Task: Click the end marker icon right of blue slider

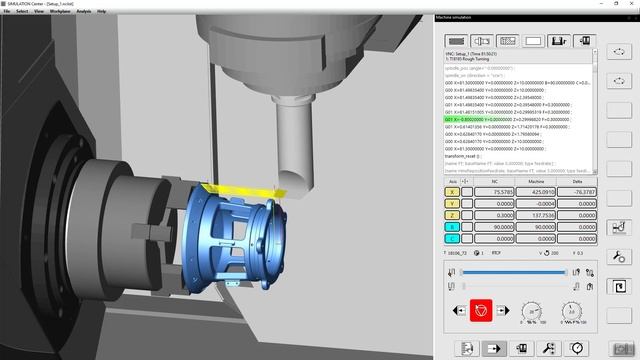Action: (x=576, y=272)
